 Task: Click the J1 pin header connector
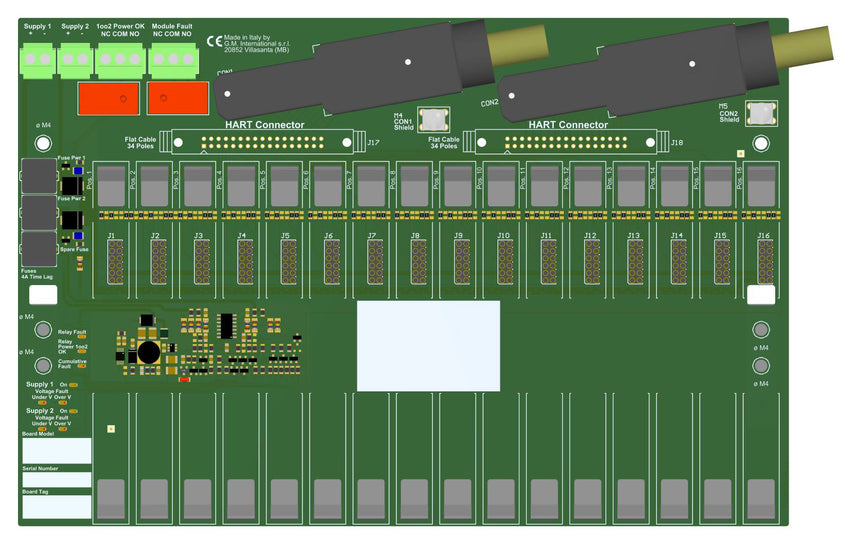[116, 261]
